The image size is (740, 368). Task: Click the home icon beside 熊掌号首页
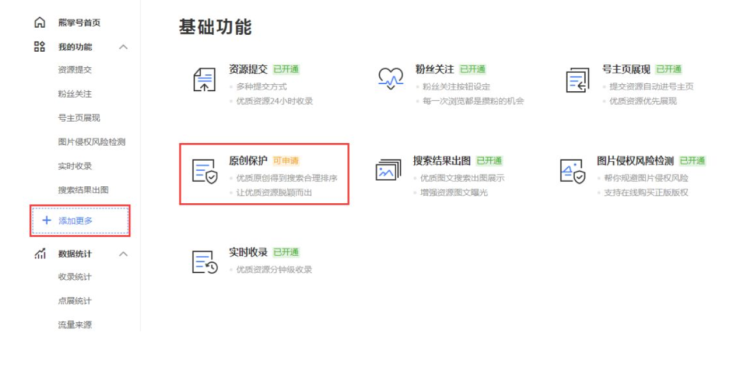(40, 23)
